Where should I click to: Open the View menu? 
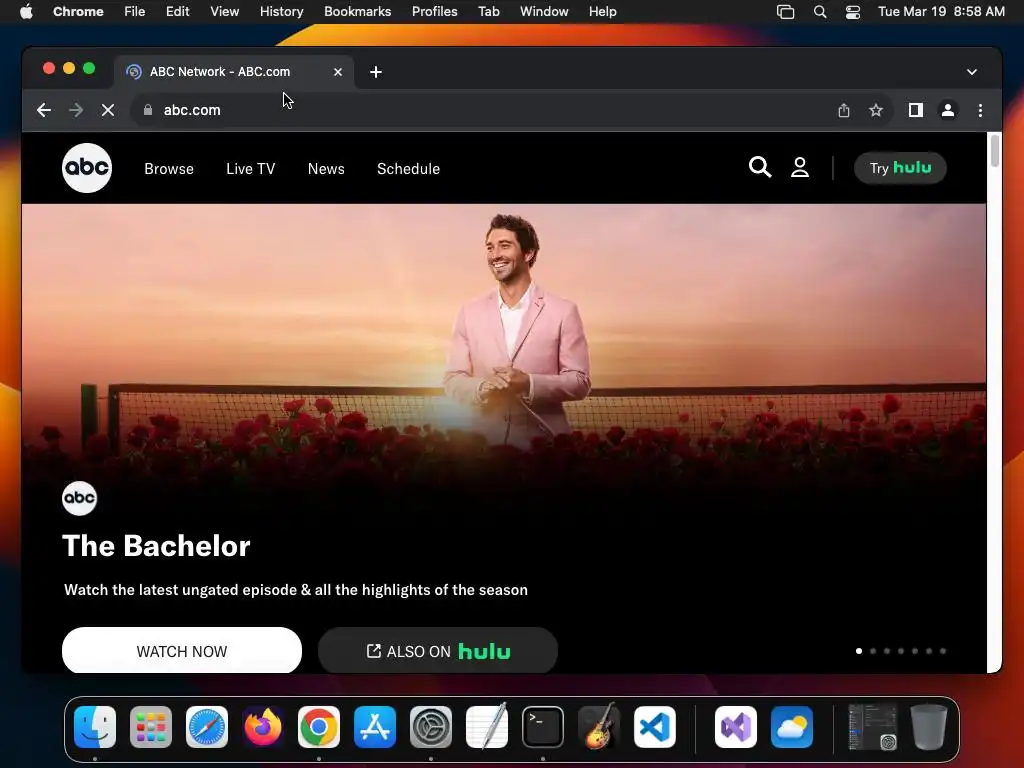(225, 11)
